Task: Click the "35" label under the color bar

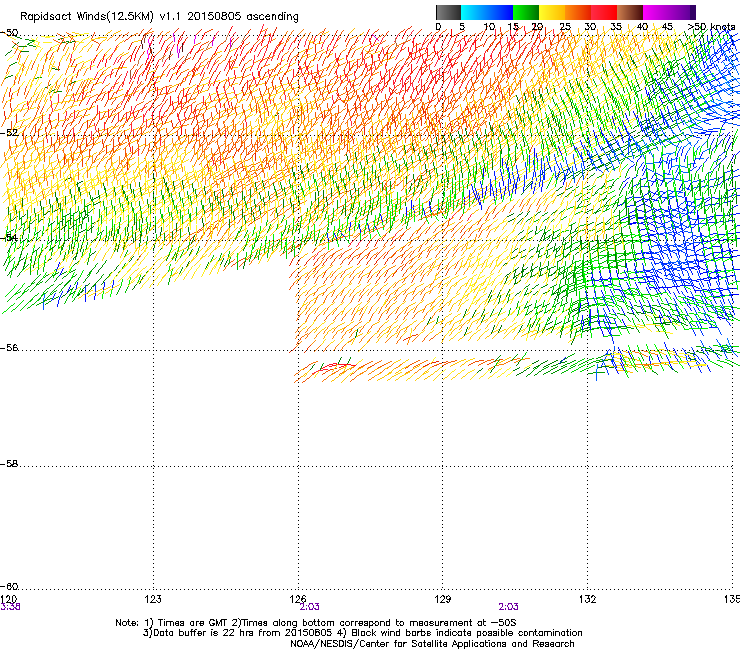Action: 616,27
